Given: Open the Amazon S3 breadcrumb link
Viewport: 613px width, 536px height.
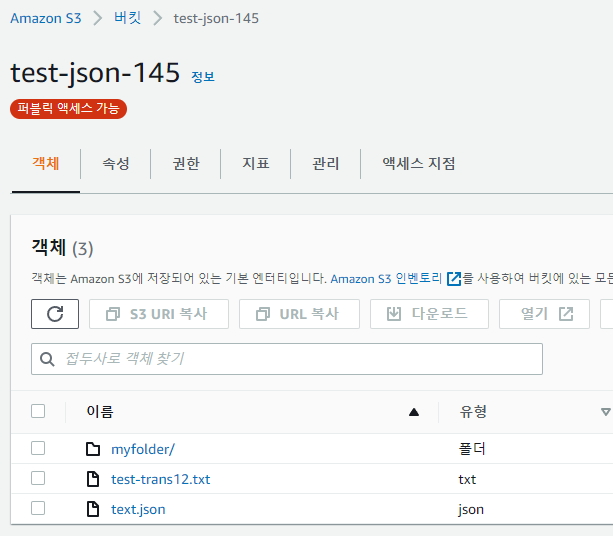Looking at the screenshot, I should tap(46, 18).
